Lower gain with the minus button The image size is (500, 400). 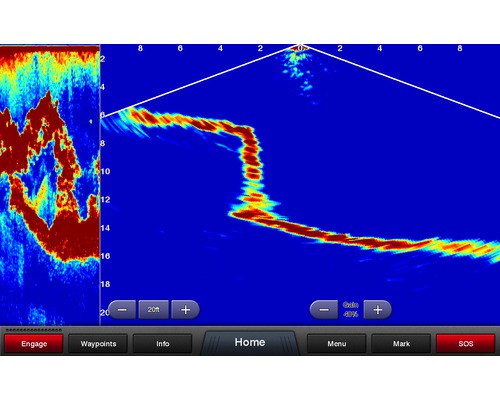point(324,310)
